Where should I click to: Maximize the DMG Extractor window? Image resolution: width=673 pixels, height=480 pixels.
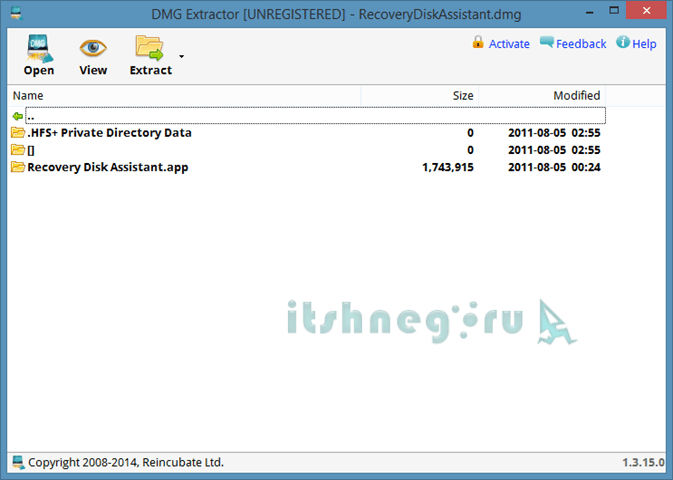click(614, 10)
